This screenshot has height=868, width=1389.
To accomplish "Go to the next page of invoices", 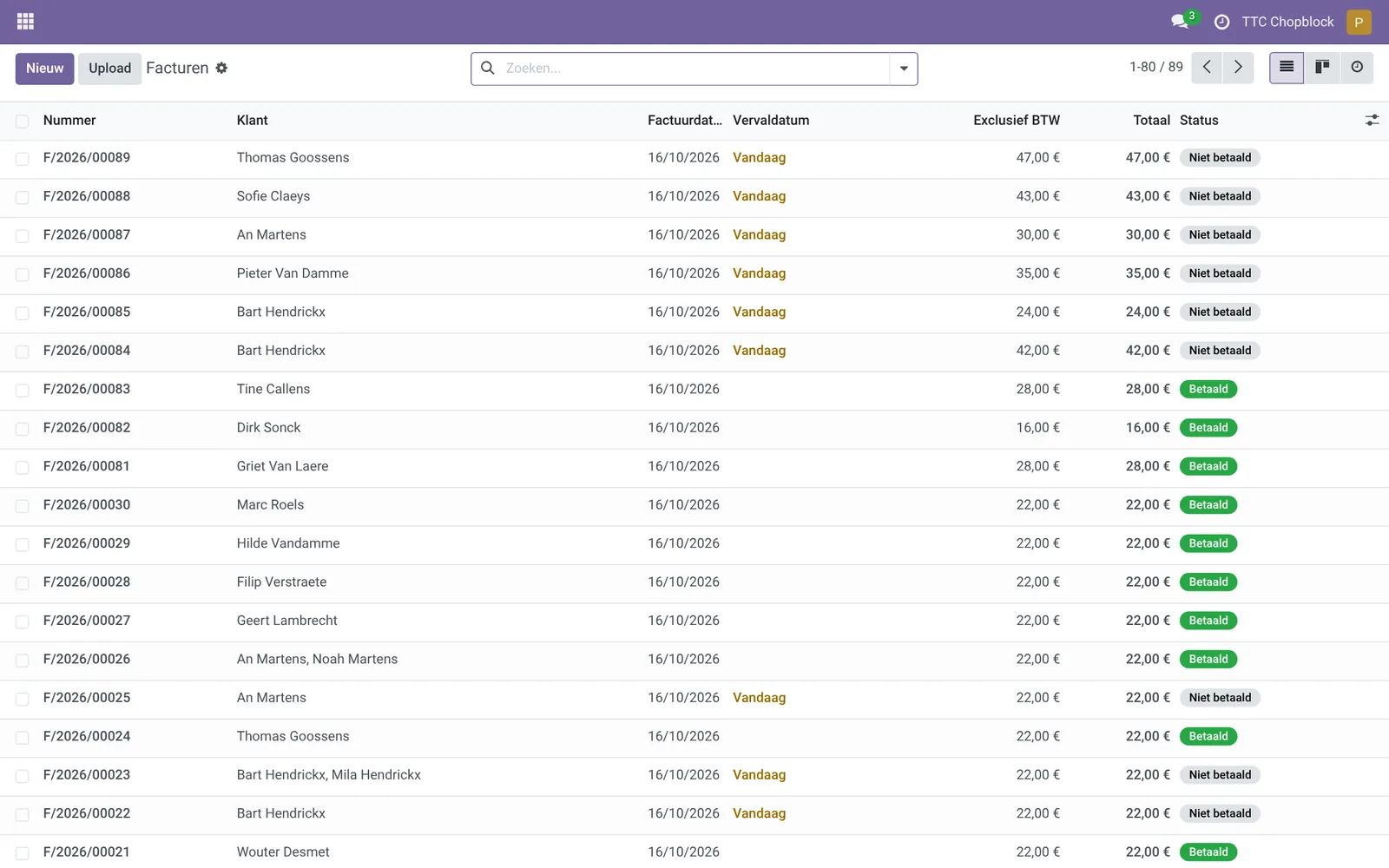I will point(1238,67).
